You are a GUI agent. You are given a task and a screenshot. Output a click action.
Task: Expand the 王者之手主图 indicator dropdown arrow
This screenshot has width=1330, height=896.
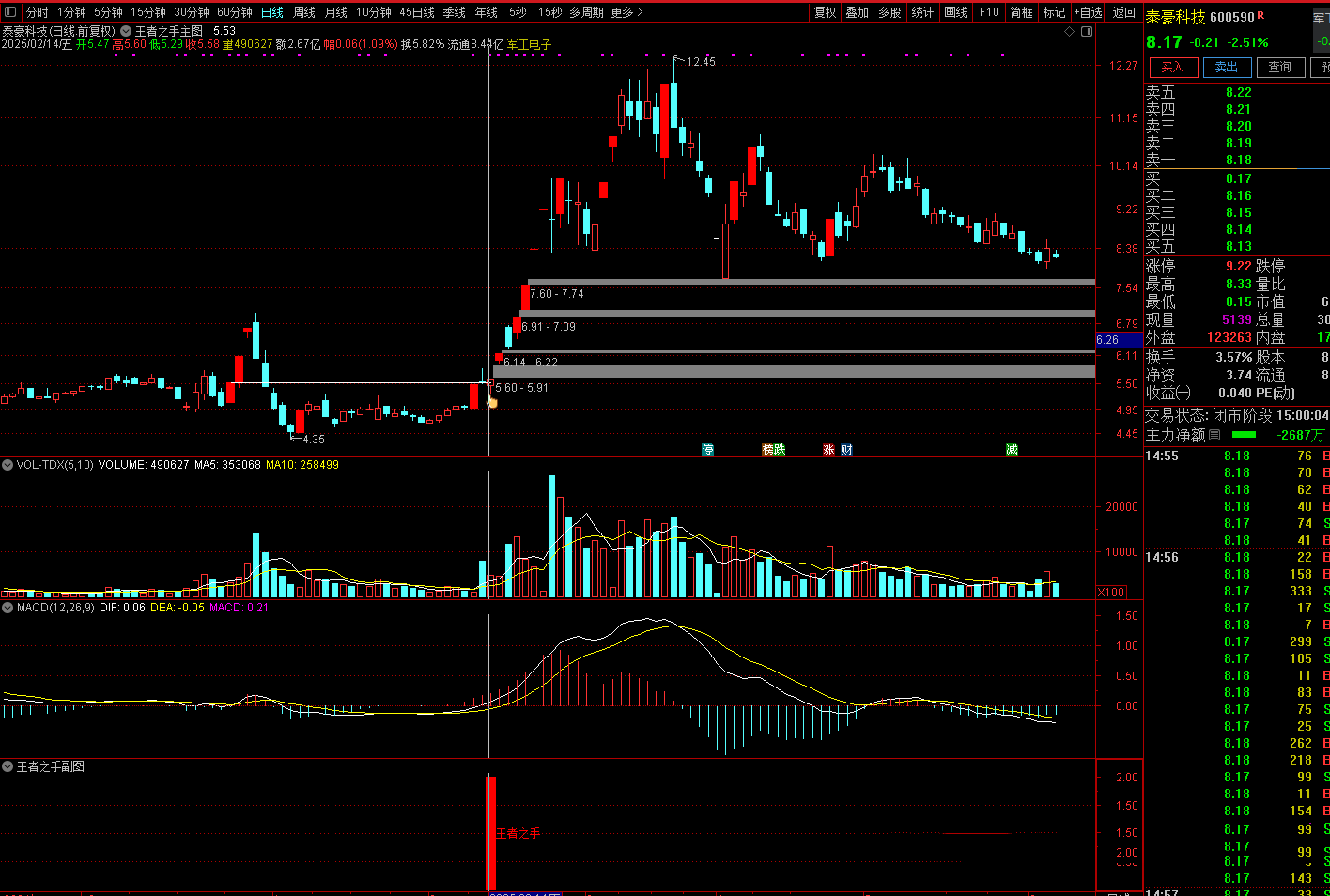(126, 31)
